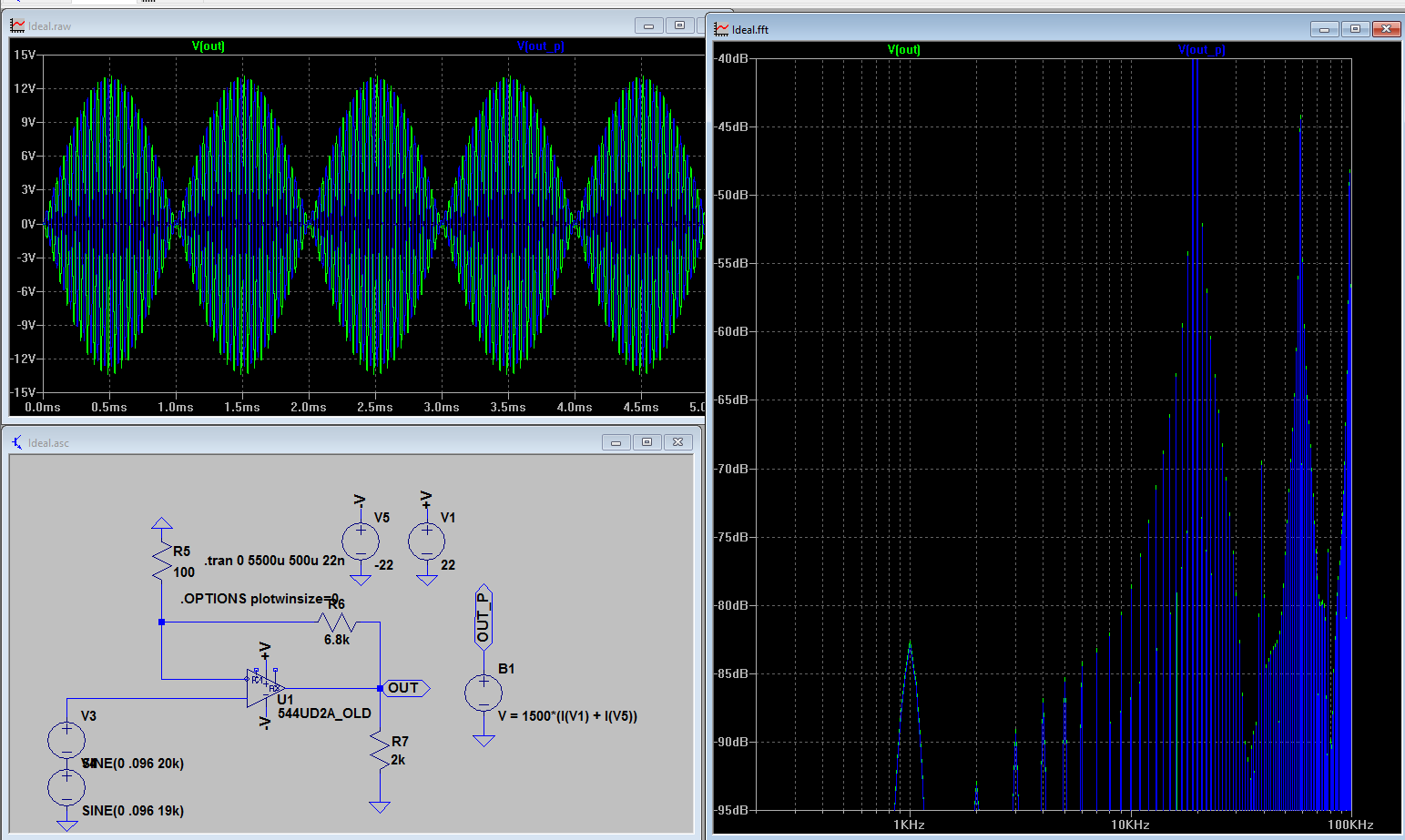This screenshot has height=840, width=1405.
Task: Minimize the Ideal.asc schematic window
Action: [616, 442]
